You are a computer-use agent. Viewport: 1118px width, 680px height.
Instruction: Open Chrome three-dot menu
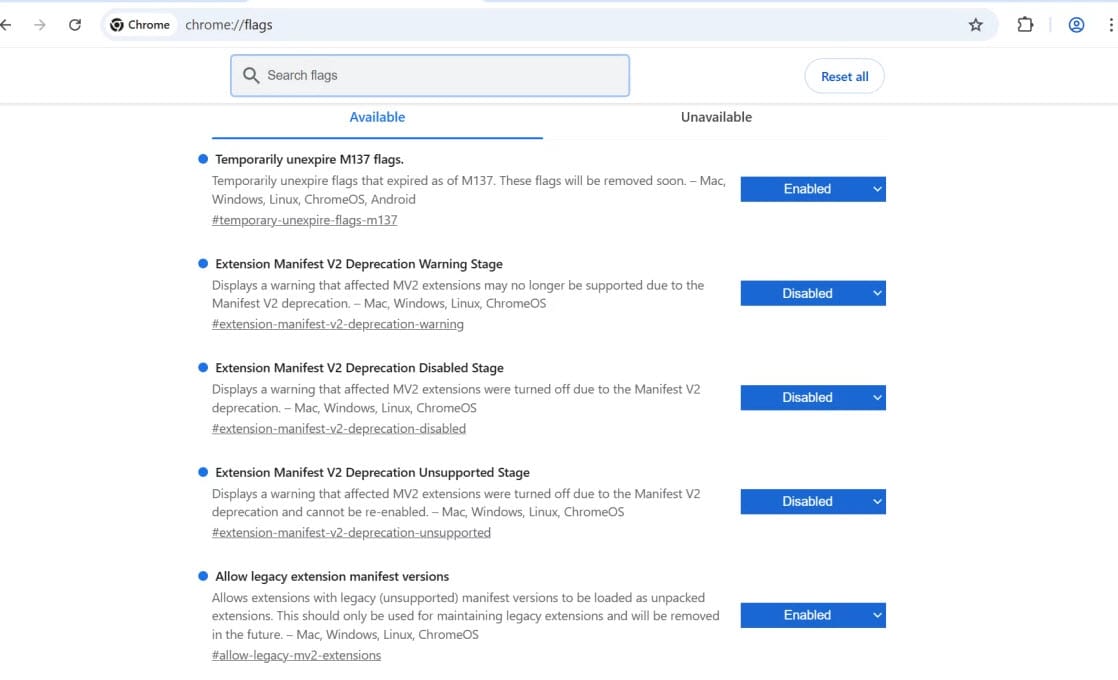(1110, 25)
